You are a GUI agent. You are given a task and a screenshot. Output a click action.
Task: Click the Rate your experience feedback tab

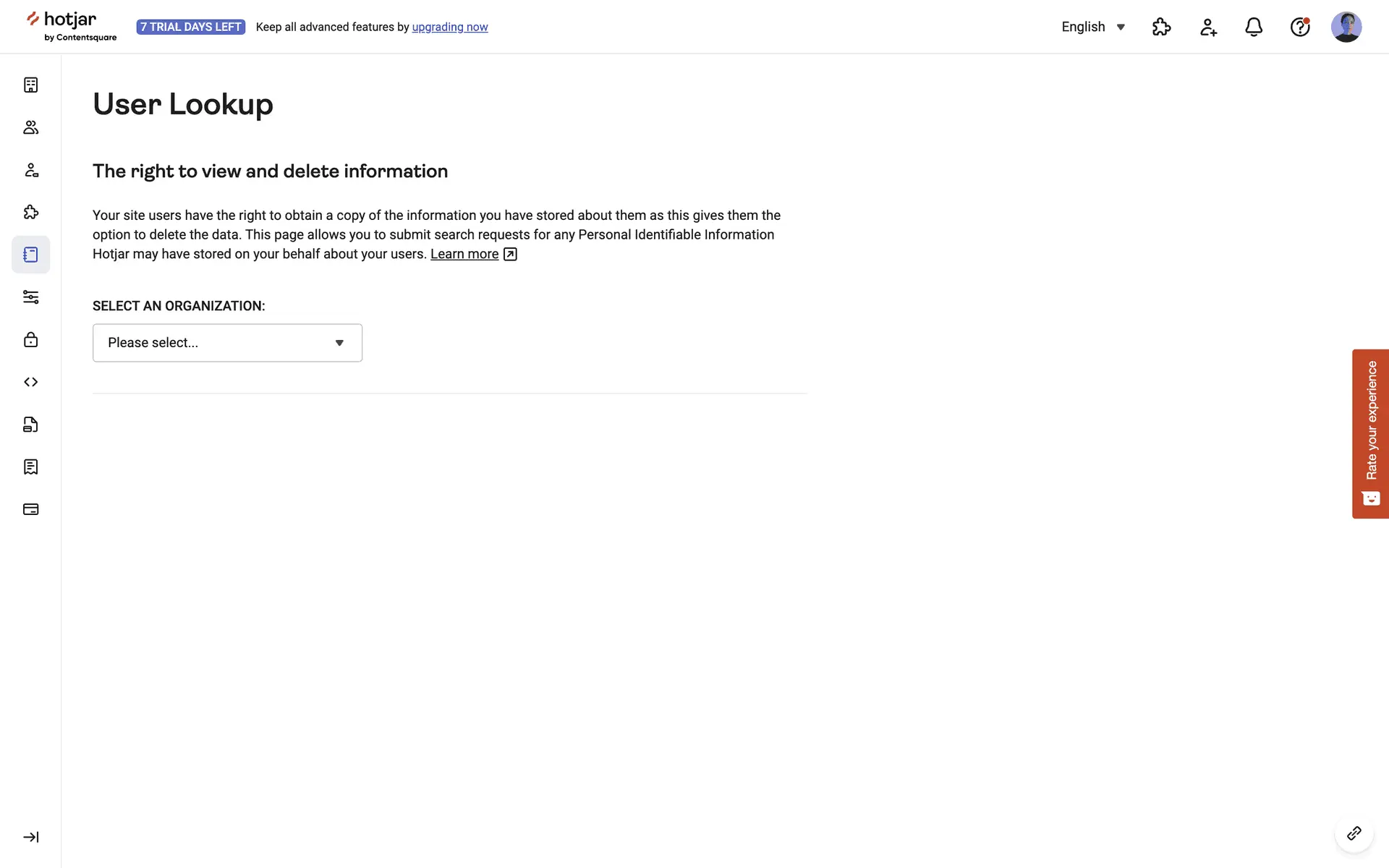click(1369, 433)
